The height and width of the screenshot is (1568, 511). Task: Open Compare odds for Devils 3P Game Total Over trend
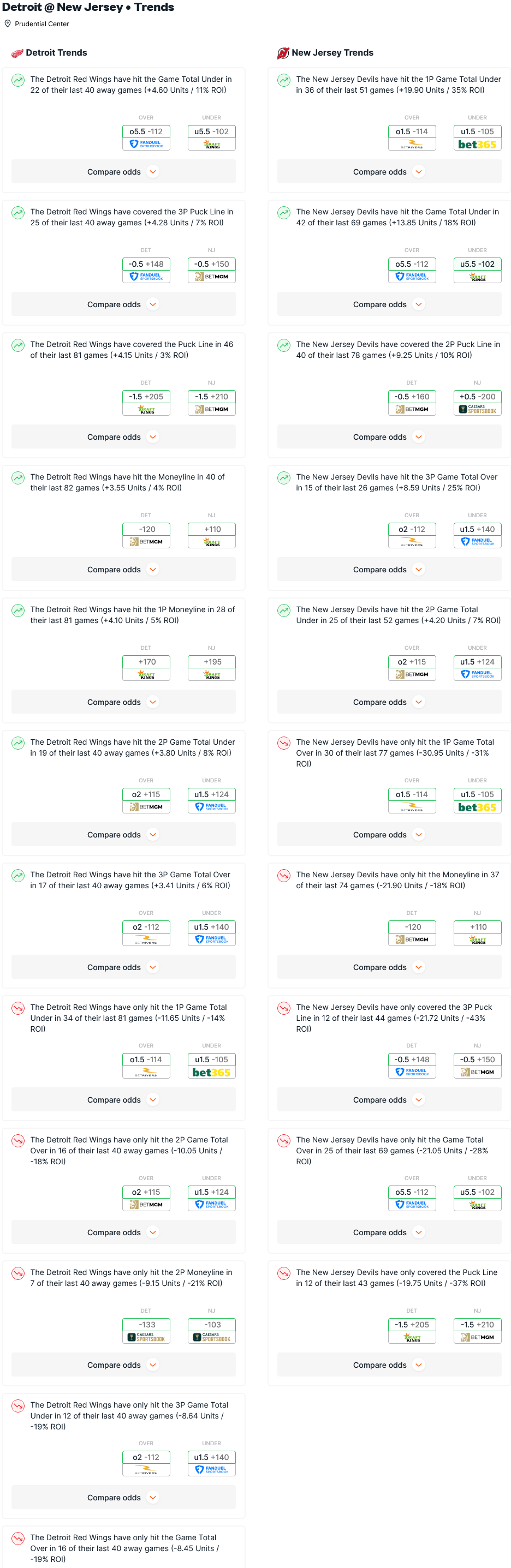point(389,570)
